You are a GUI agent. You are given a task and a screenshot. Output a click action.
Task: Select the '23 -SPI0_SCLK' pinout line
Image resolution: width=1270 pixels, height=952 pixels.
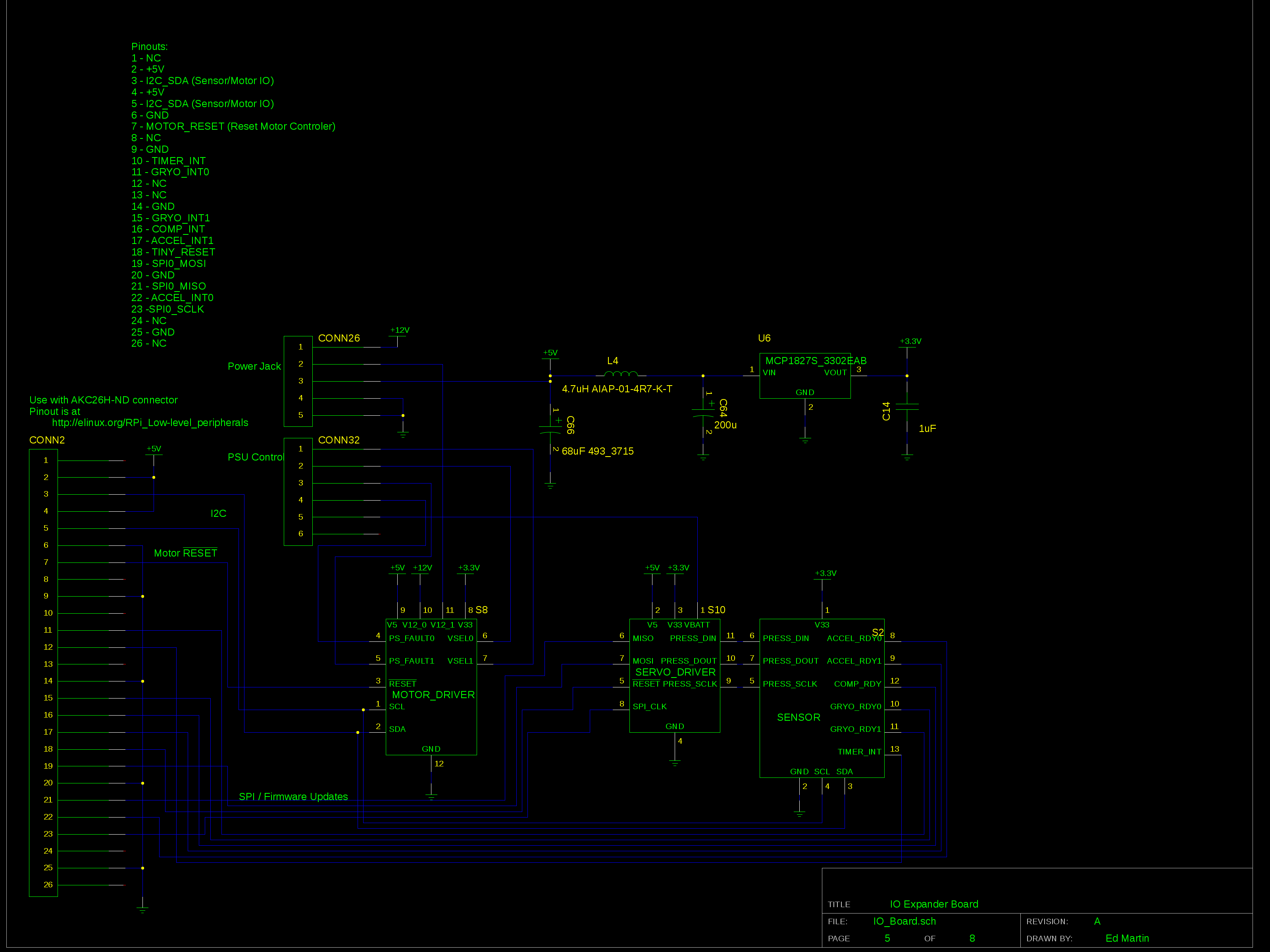(x=167, y=309)
